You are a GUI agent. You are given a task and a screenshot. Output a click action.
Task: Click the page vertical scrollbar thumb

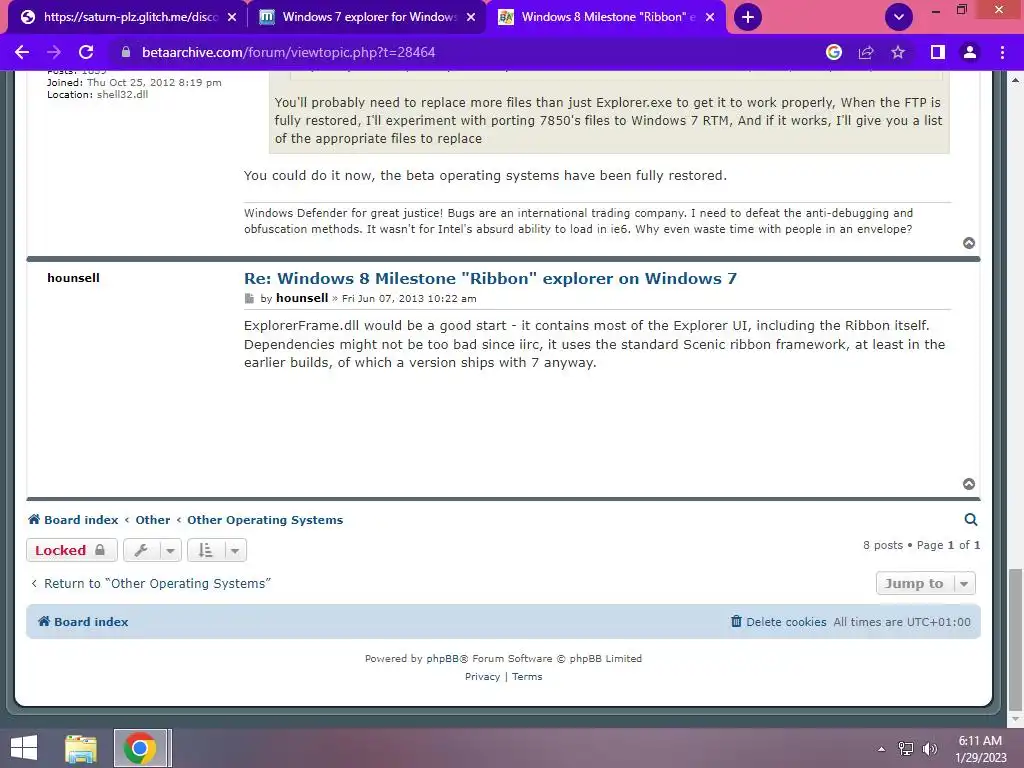(x=1015, y=639)
